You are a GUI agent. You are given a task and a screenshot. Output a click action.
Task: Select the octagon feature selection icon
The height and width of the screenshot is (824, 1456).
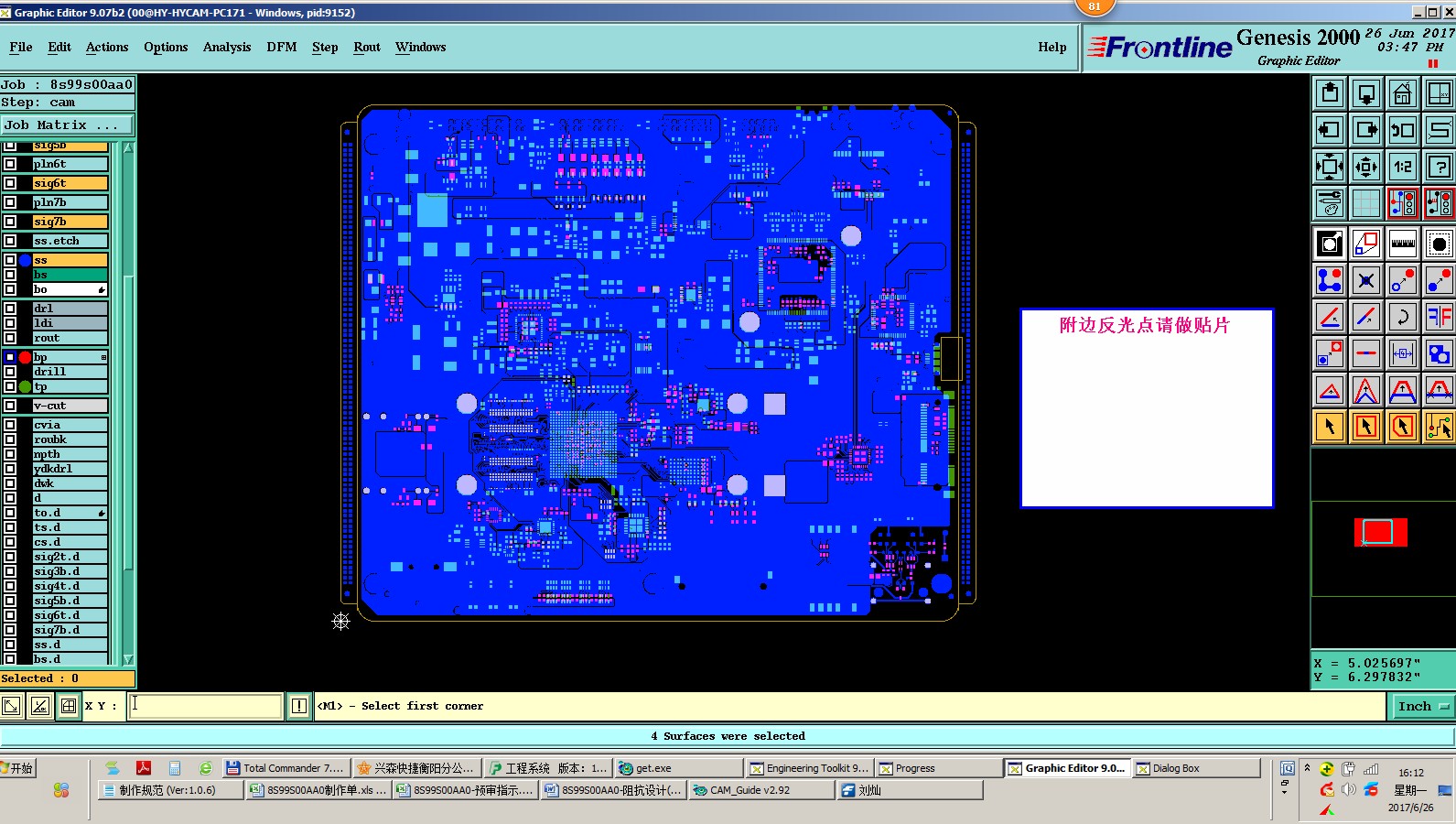click(1440, 244)
